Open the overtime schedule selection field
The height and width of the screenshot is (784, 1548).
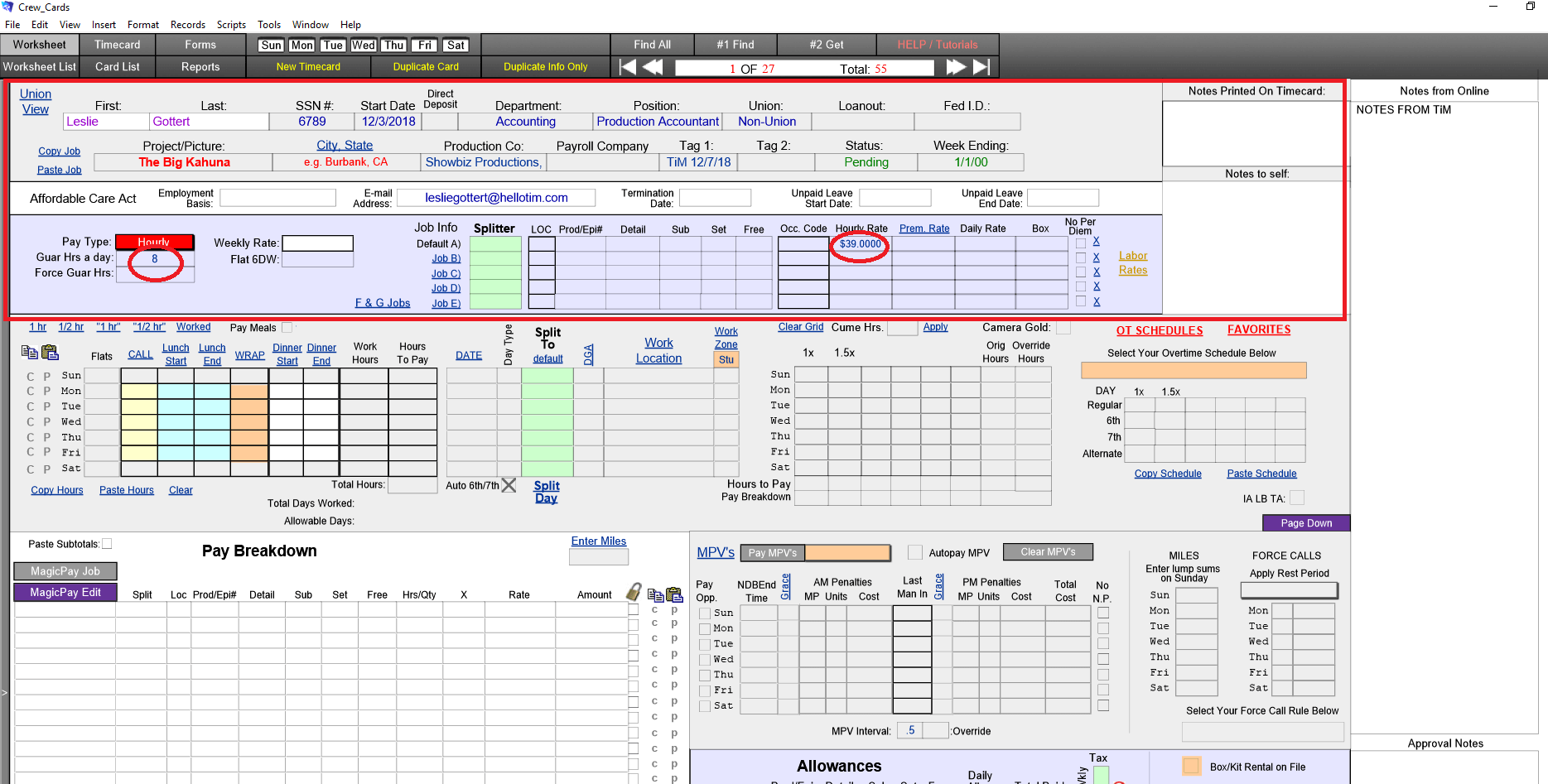coord(1194,370)
